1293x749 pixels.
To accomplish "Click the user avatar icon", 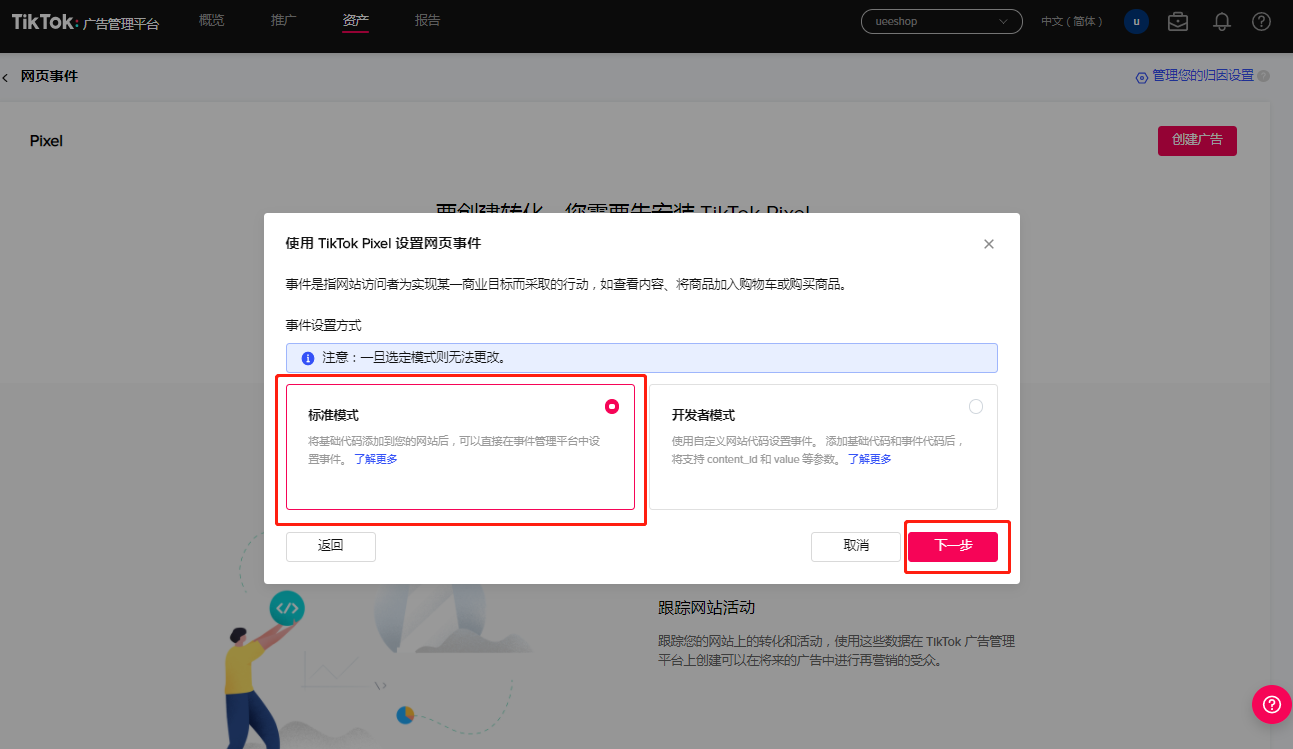I will (1136, 21).
